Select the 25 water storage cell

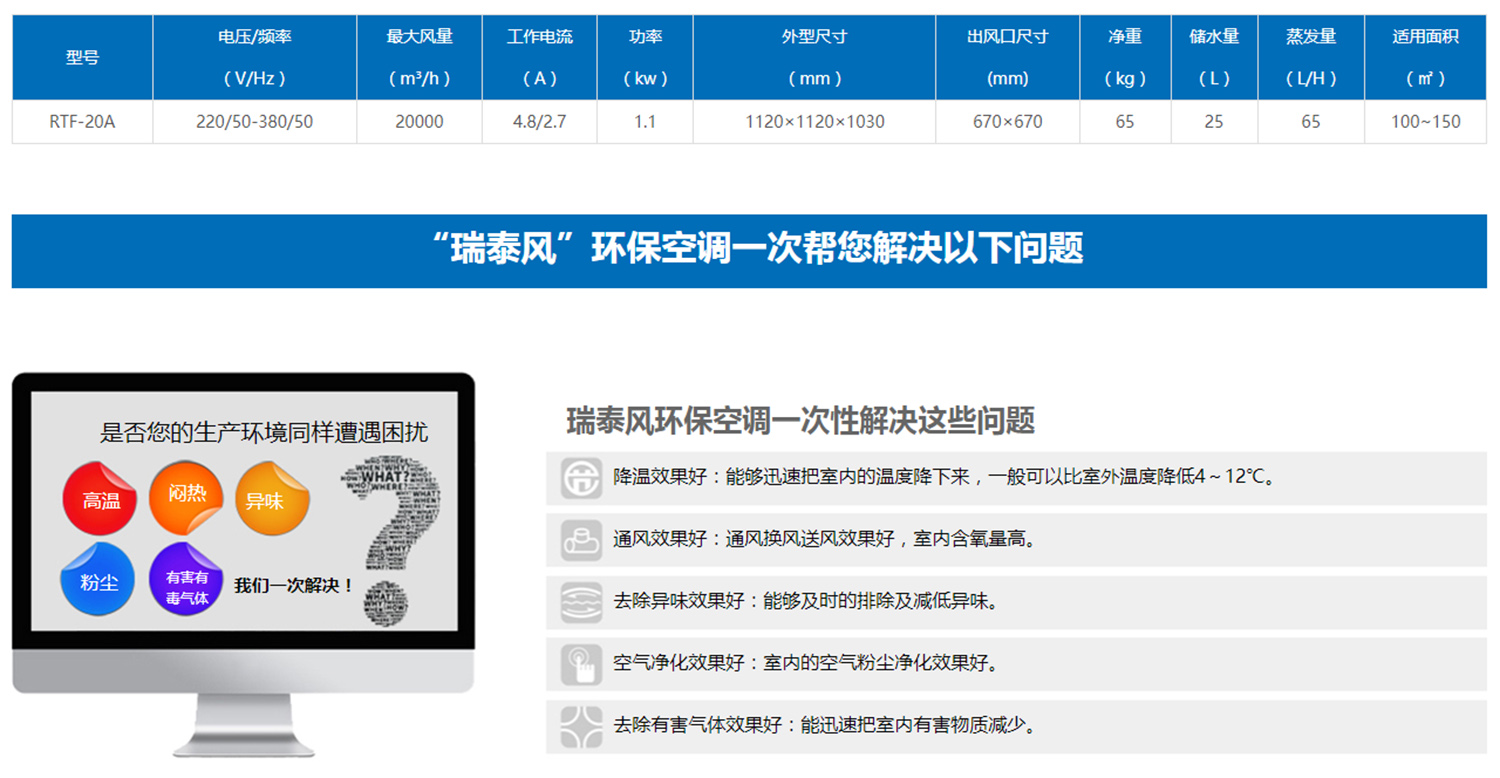click(1214, 122)
